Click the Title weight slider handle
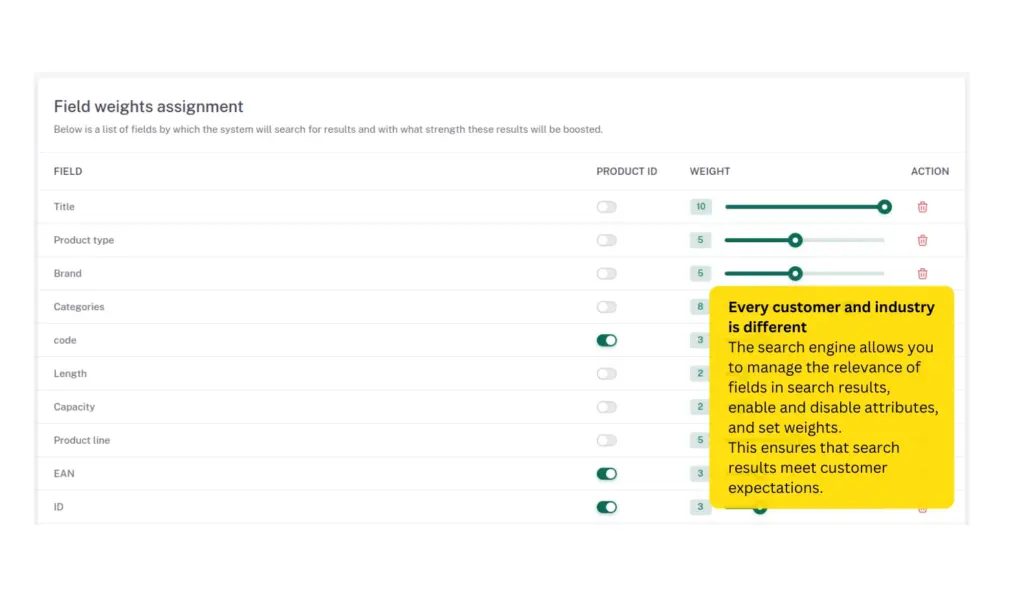 click(x=884, y=207)
